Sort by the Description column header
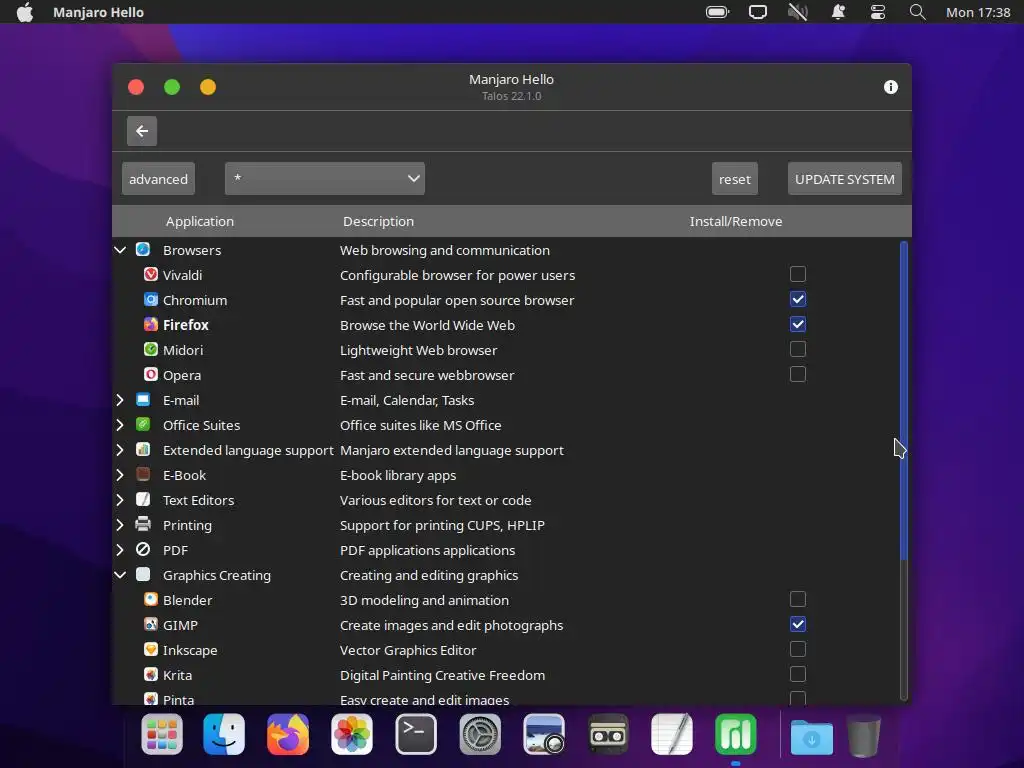Viewport: 1024px width, 768px height. click(x=378, y=221)
